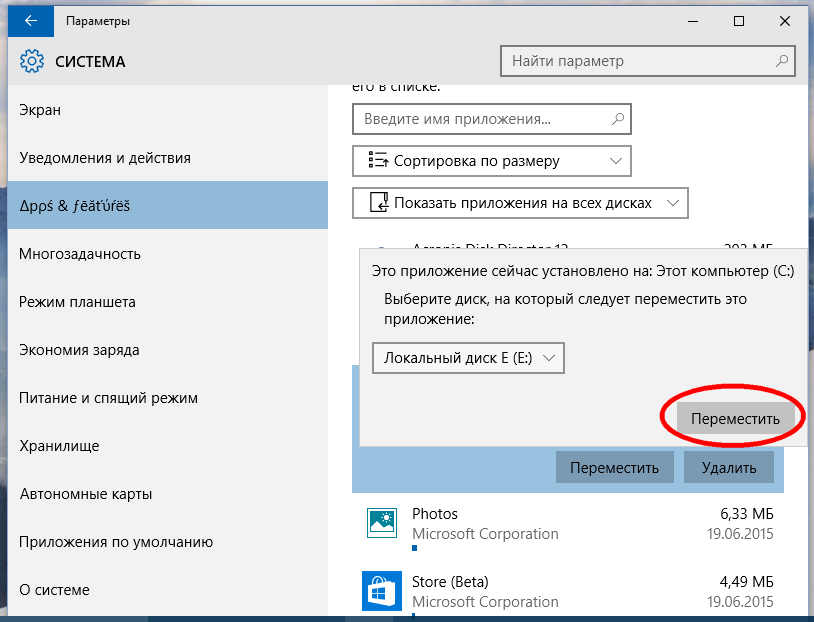This screenshot has height=622, width=814.
Task: Click the Photos app icon
Action: (x=383, y=523)
